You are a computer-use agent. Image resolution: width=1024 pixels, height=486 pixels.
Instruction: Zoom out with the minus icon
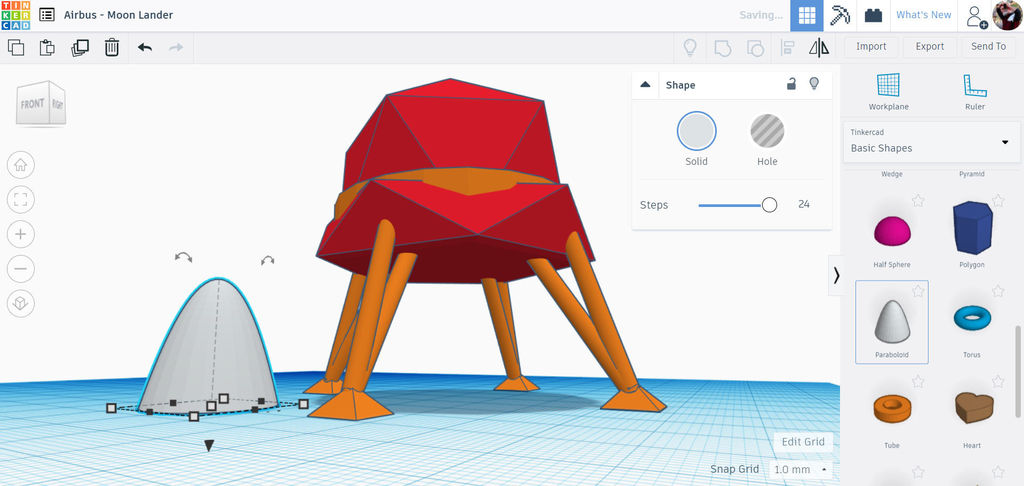point(20,268)
